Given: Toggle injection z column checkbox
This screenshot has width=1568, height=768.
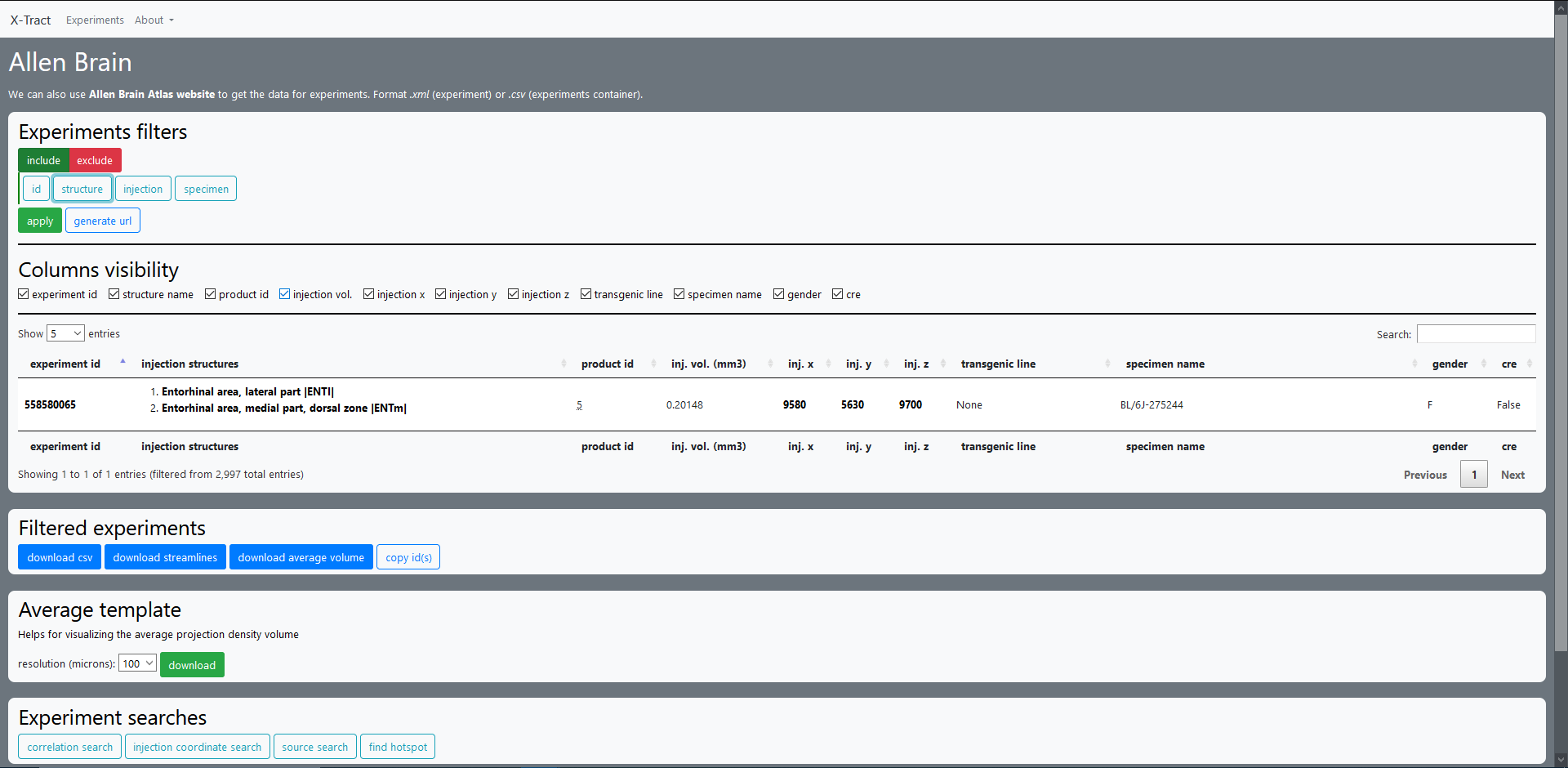Looking at the screenshot, I should 514,294.
